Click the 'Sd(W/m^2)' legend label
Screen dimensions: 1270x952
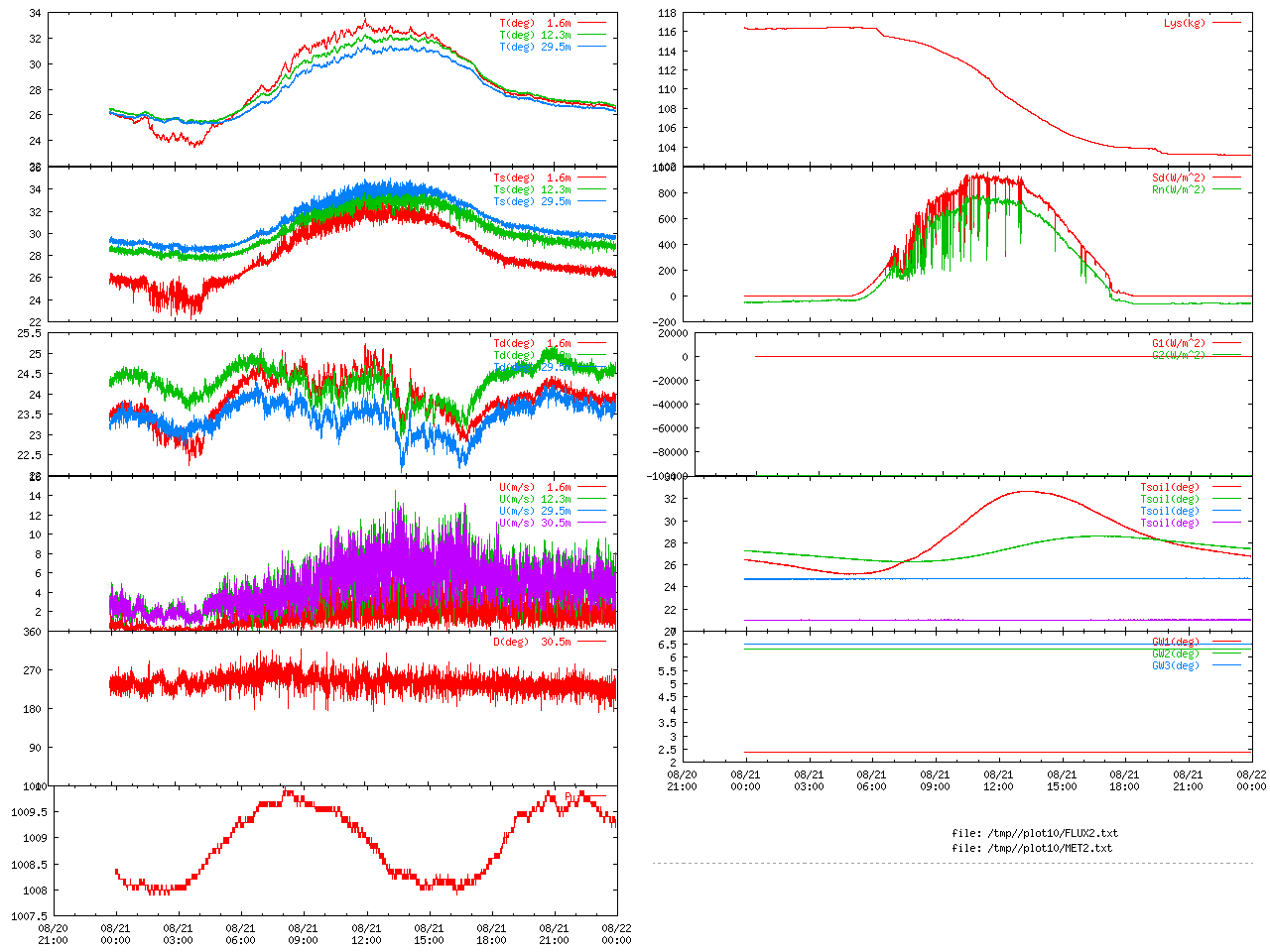tap(1179, 178)
